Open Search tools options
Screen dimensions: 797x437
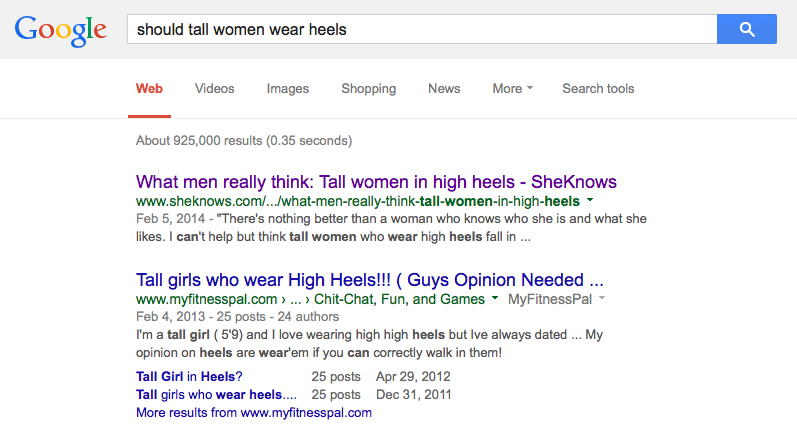click(x=598, y=88)
